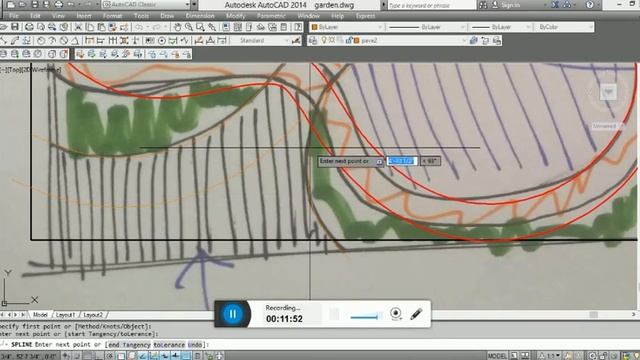The width and height of the screenshot is (640, 360).
Task: Click the Top face of ViewCube
Action: coord(608,92)
